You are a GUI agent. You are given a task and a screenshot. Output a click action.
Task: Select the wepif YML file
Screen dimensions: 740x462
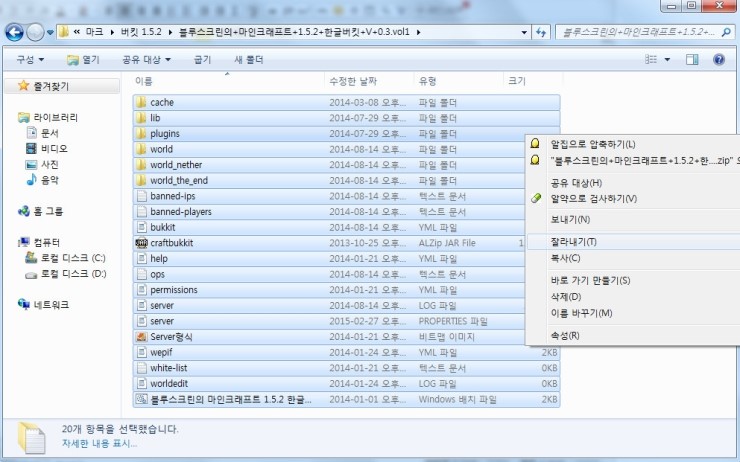346,352
